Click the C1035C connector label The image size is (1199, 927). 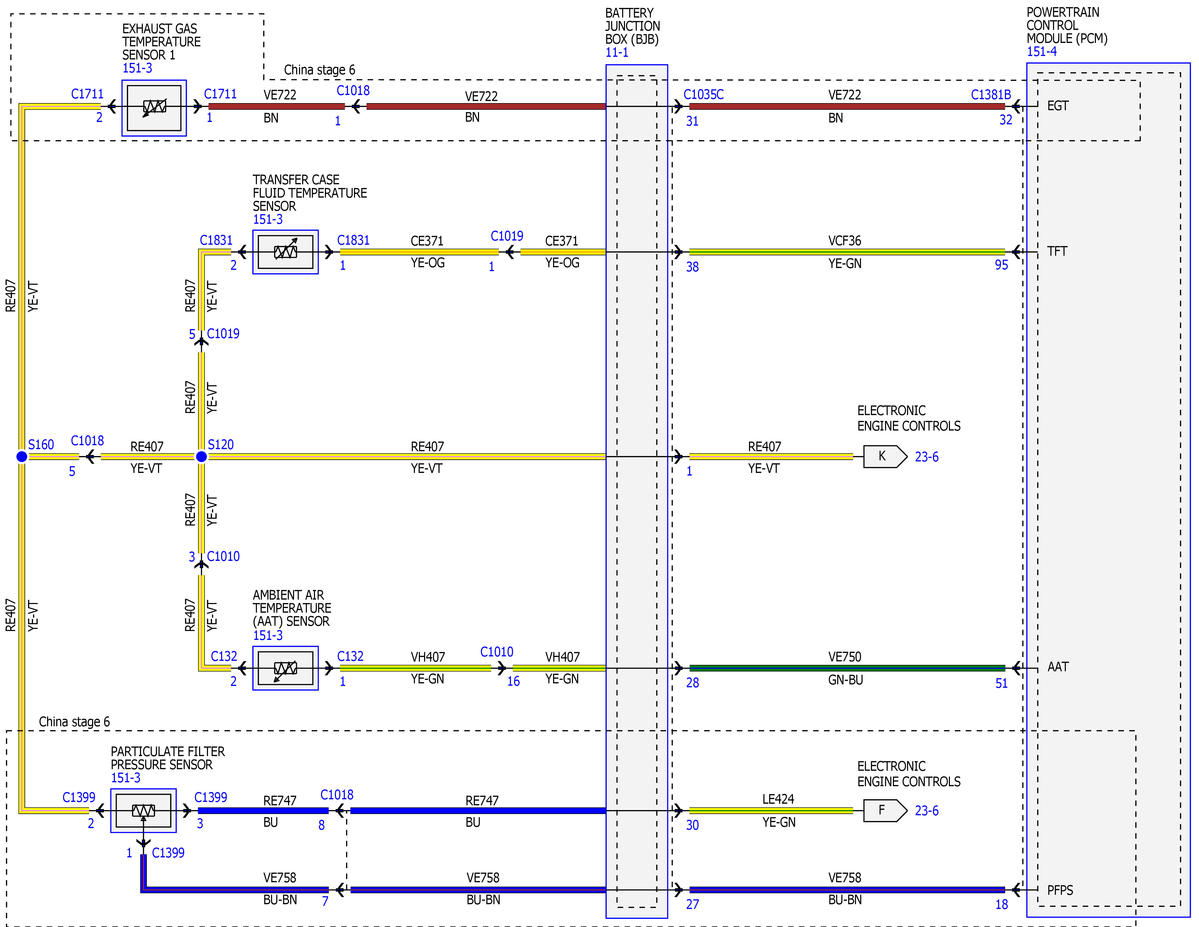pyautogui.click(x=703, y=94)
